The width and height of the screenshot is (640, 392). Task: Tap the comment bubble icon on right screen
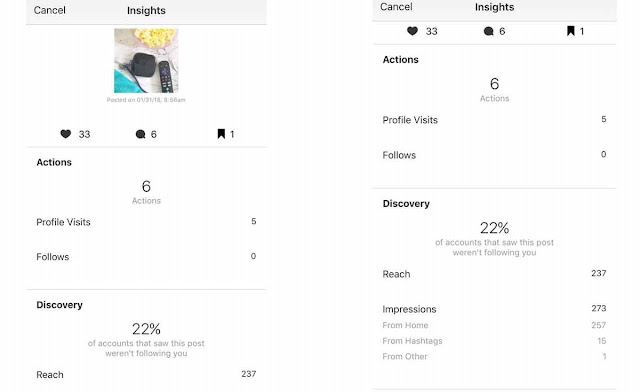click(489, 31)
